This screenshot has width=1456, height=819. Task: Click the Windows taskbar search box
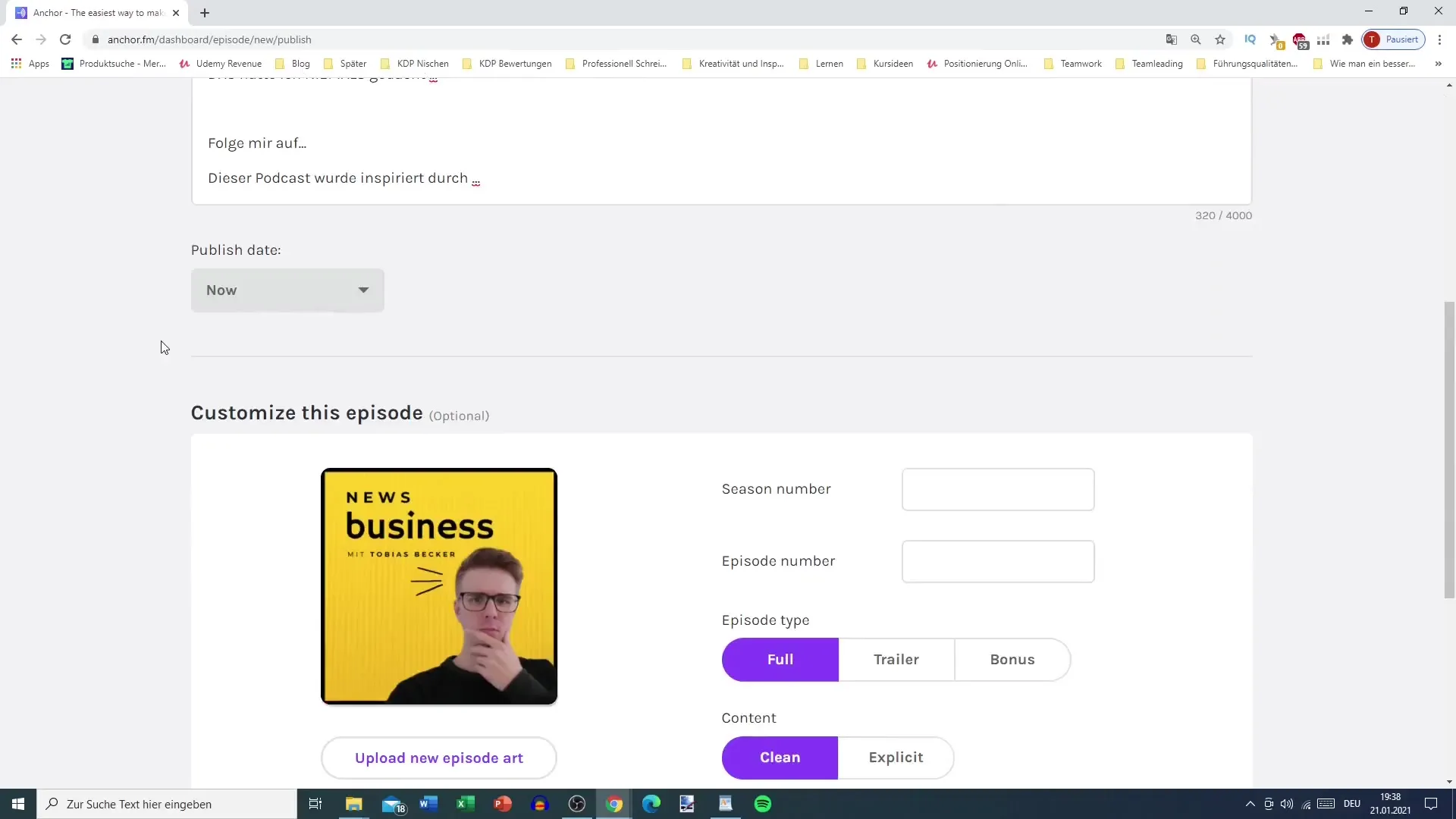[167, 804]
